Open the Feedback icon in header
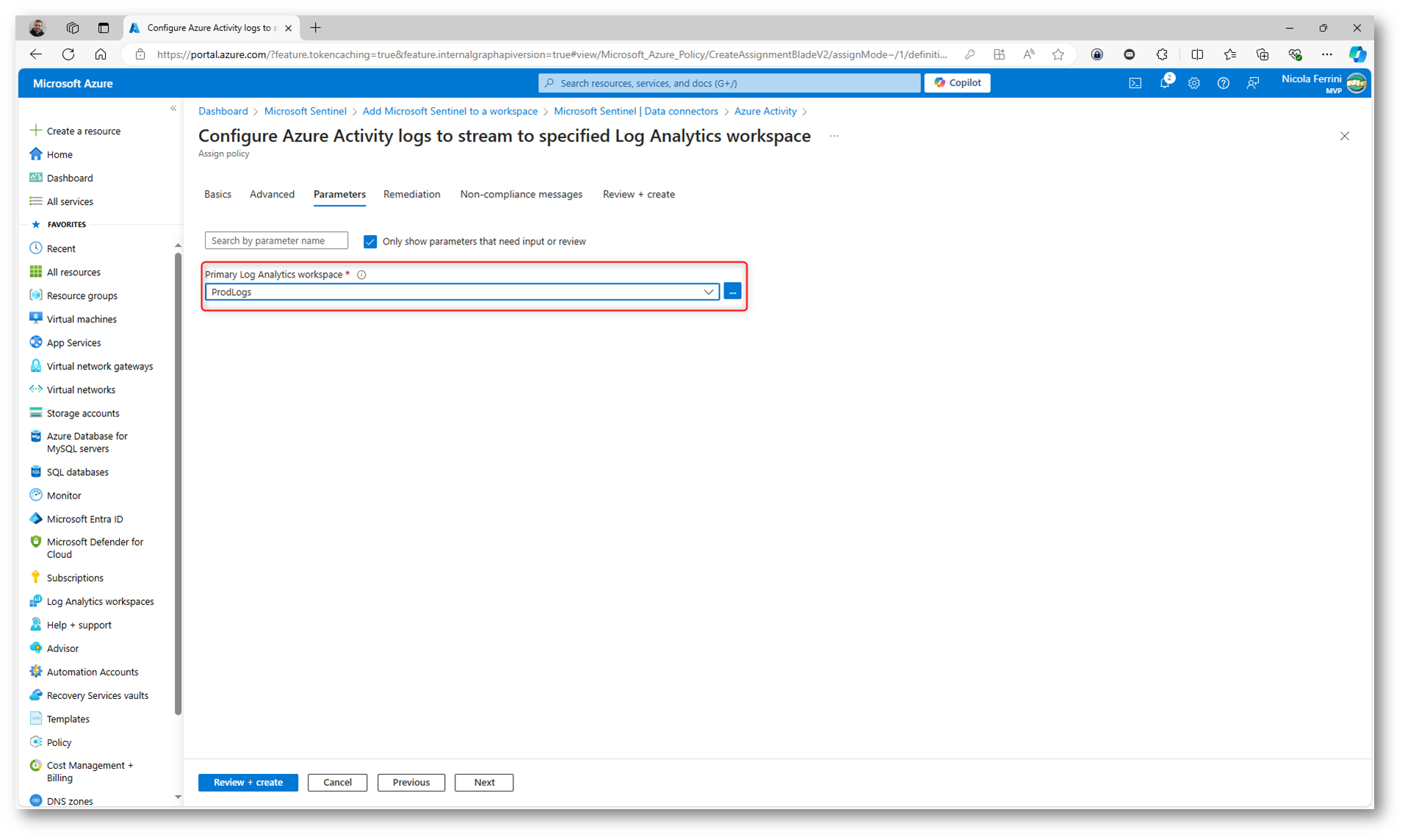 1253,84
